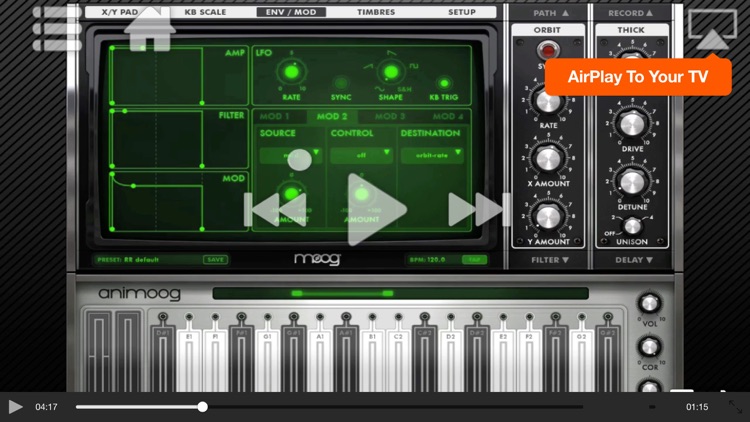
Task: Select the MOD 2 tab
Action: click(x=331, y=116)
